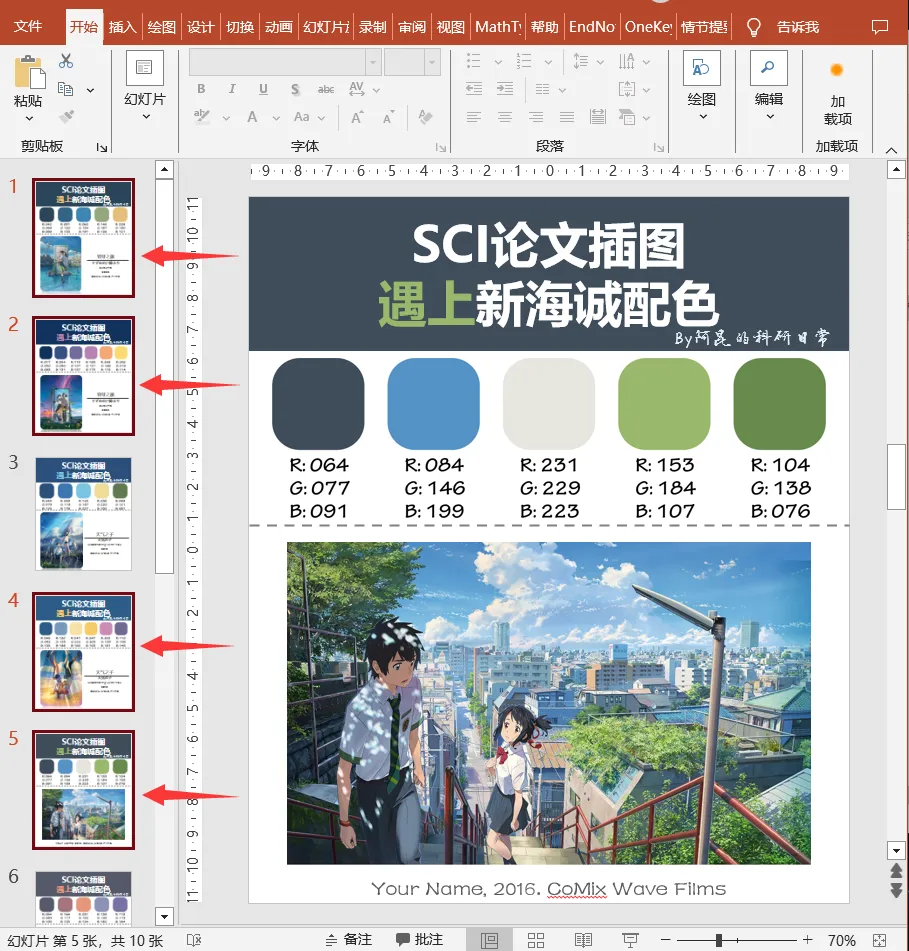
Task: Click the Copy icon in clipboard group
Action: point(65,89)
